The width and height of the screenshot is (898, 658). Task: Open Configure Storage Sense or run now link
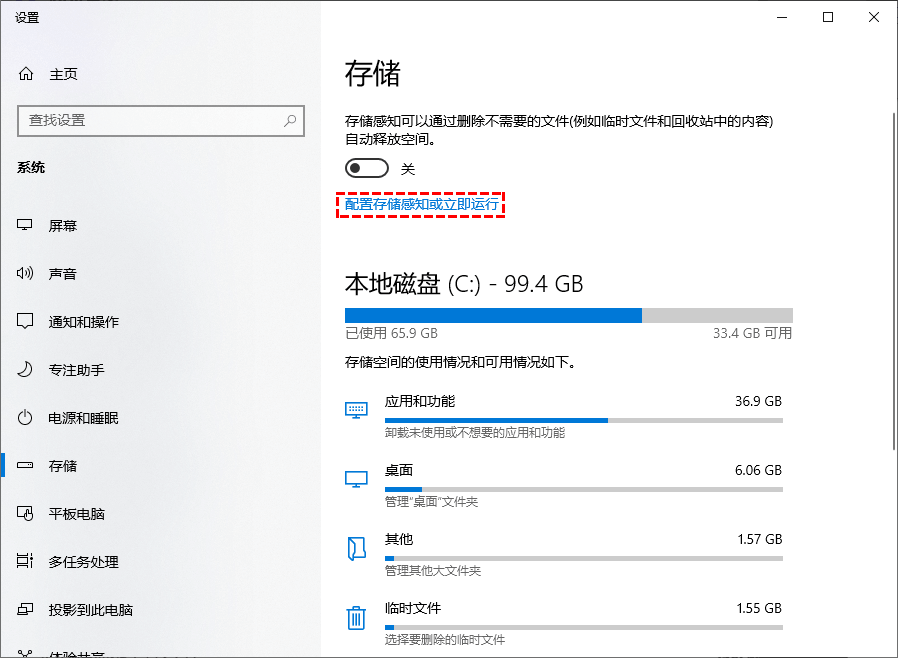[421, 205]
